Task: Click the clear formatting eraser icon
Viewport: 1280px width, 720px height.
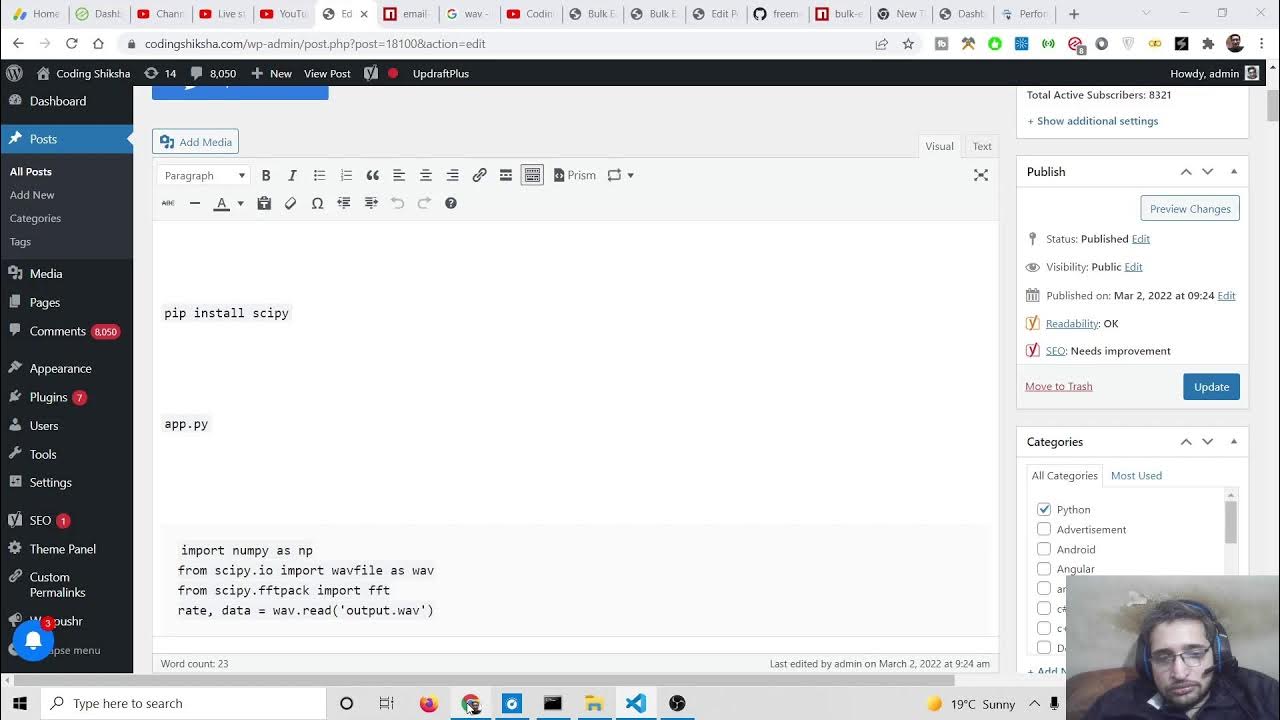Action: pos(290,203)
